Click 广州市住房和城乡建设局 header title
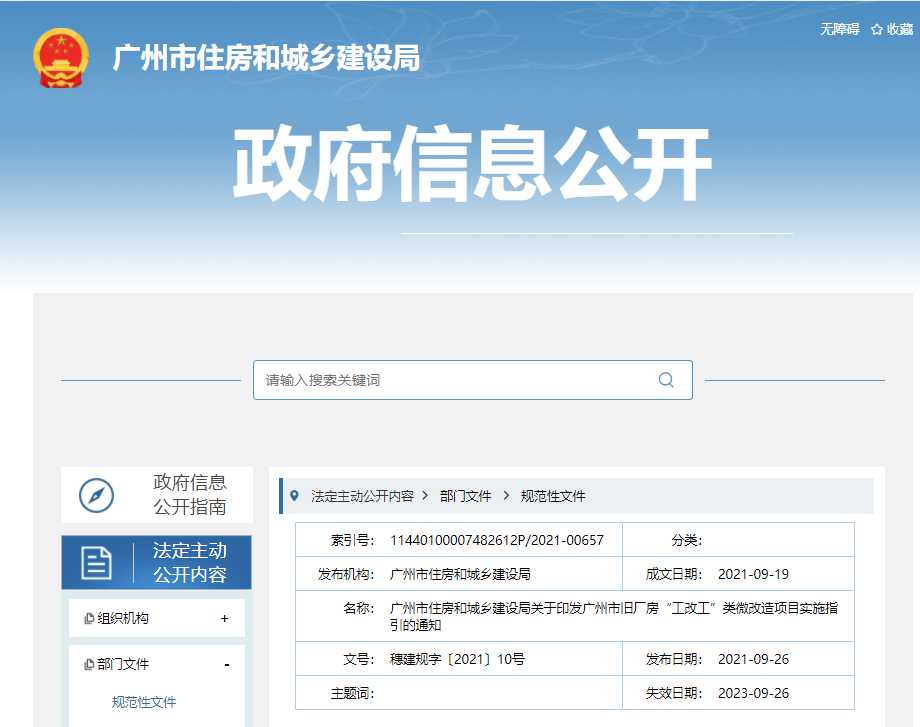 point(266,58)
